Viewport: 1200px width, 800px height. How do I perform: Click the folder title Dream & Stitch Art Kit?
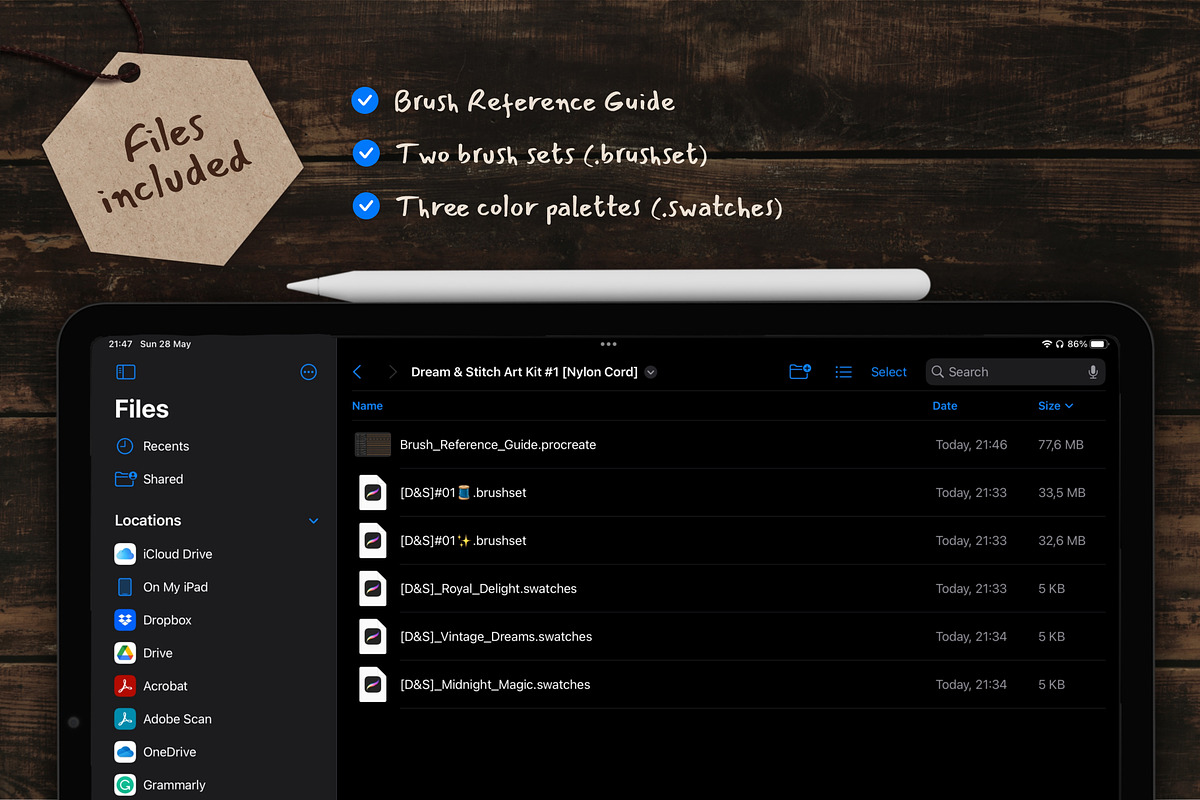[524, 372]
